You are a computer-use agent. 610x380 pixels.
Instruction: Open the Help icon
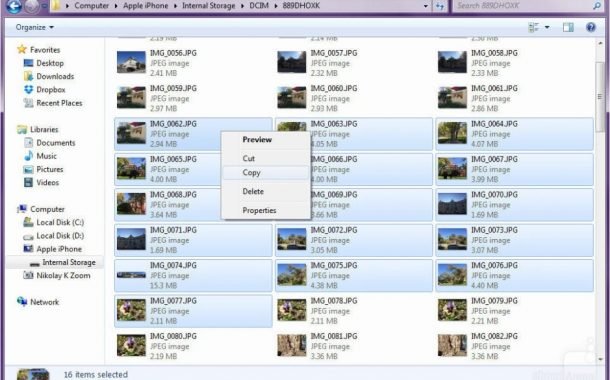[591, 27]
